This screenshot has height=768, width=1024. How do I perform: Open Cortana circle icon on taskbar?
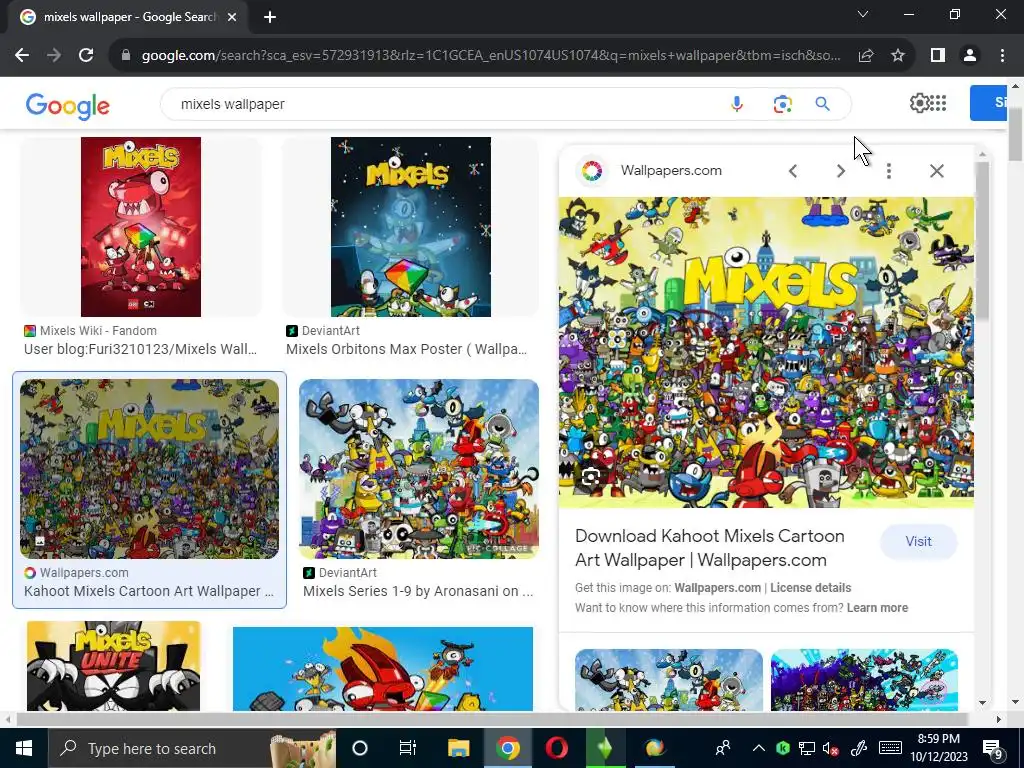tap(360, 748)
